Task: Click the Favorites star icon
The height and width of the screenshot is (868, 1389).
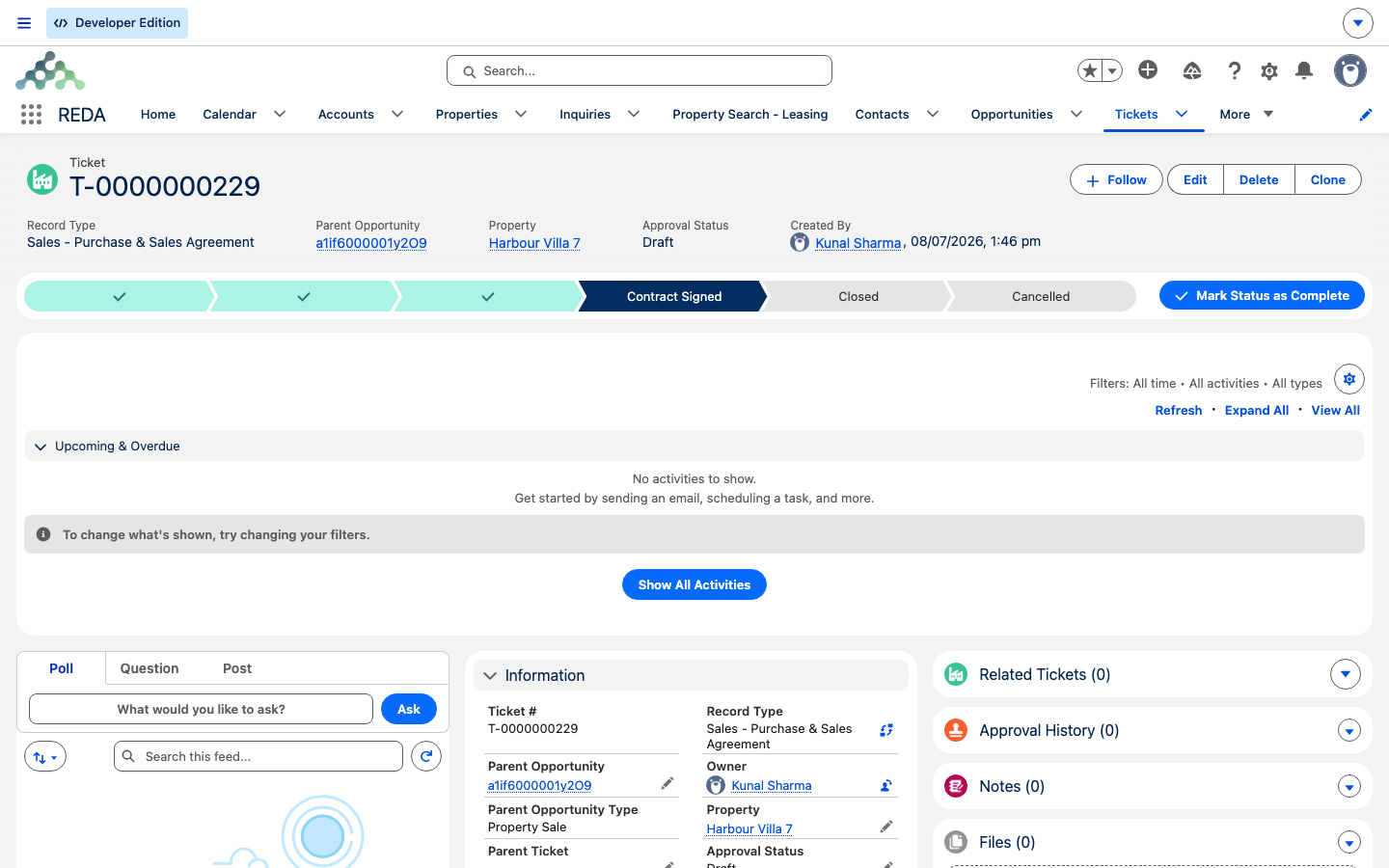Action: 1090,70
